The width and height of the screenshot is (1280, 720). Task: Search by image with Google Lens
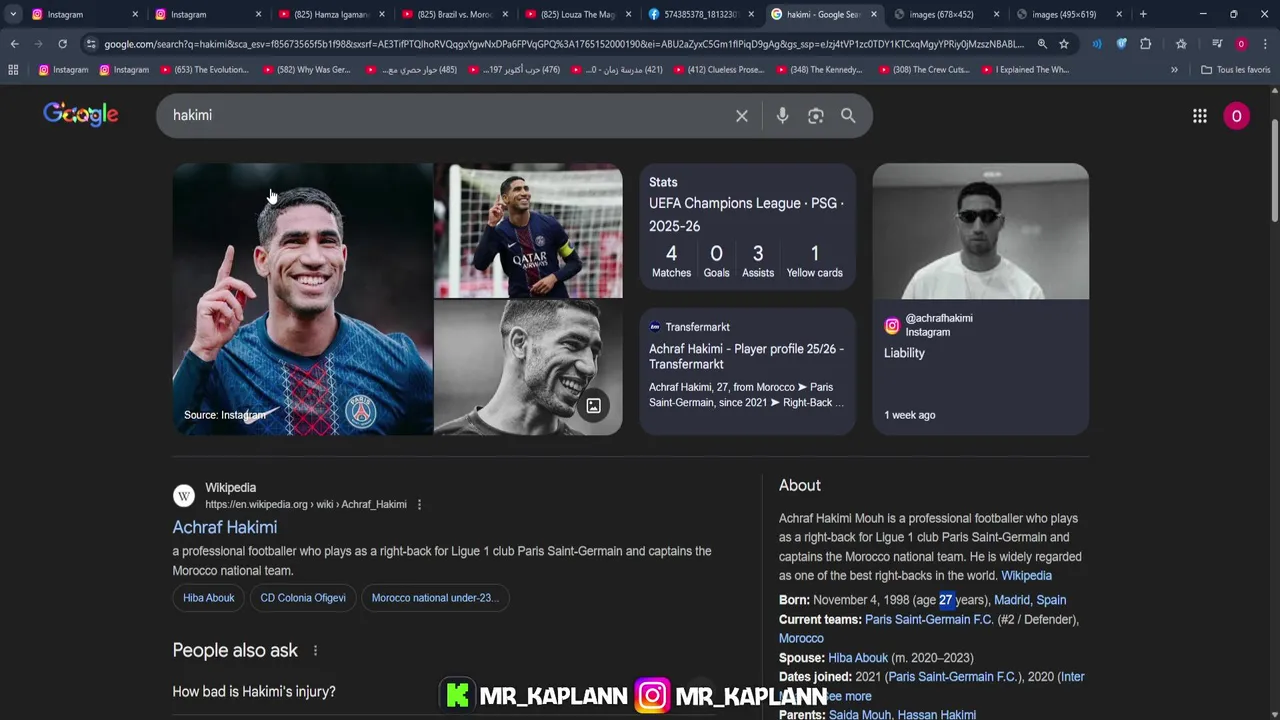coord(816,116)
